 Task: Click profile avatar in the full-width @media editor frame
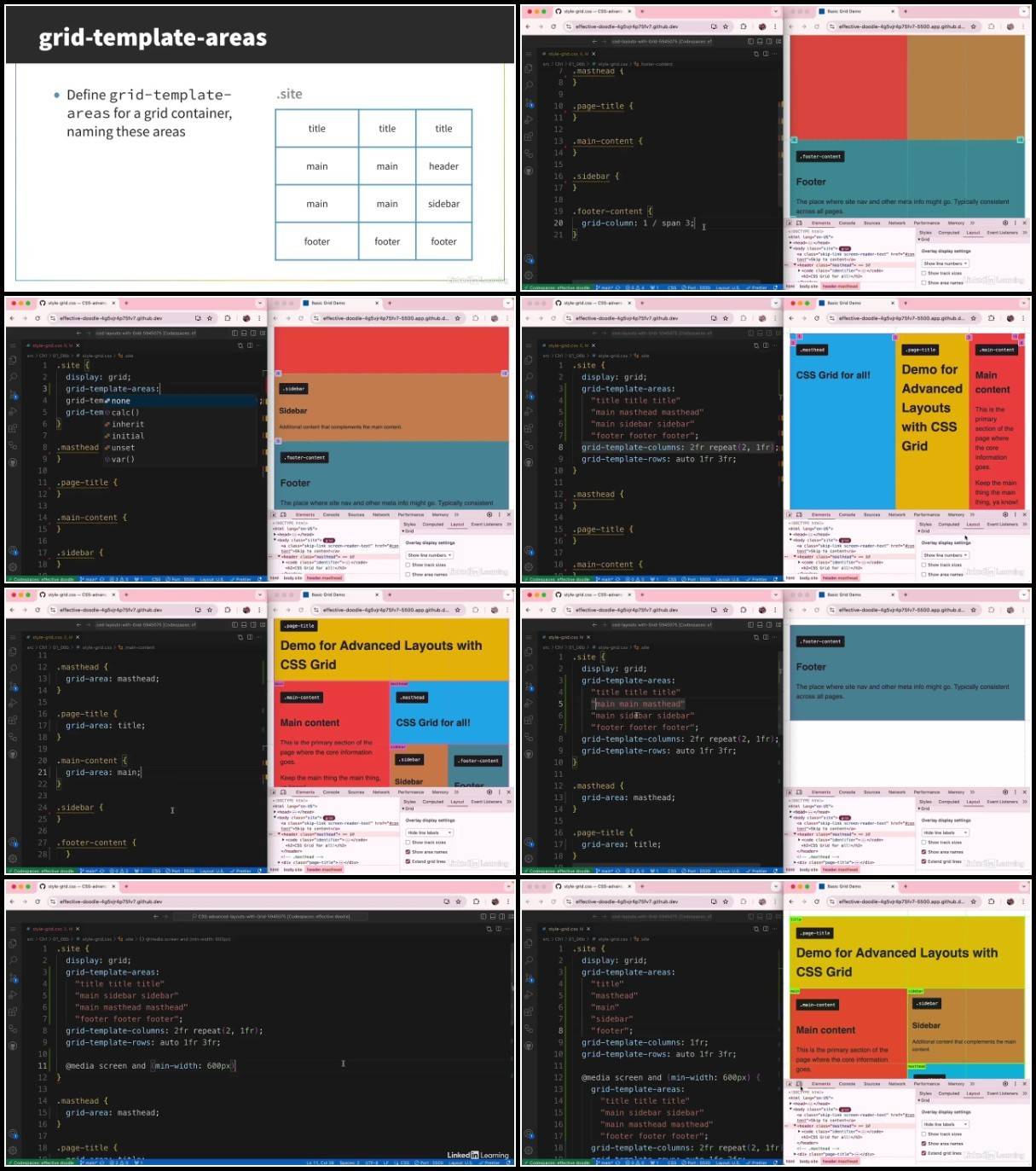pos(495,901)
